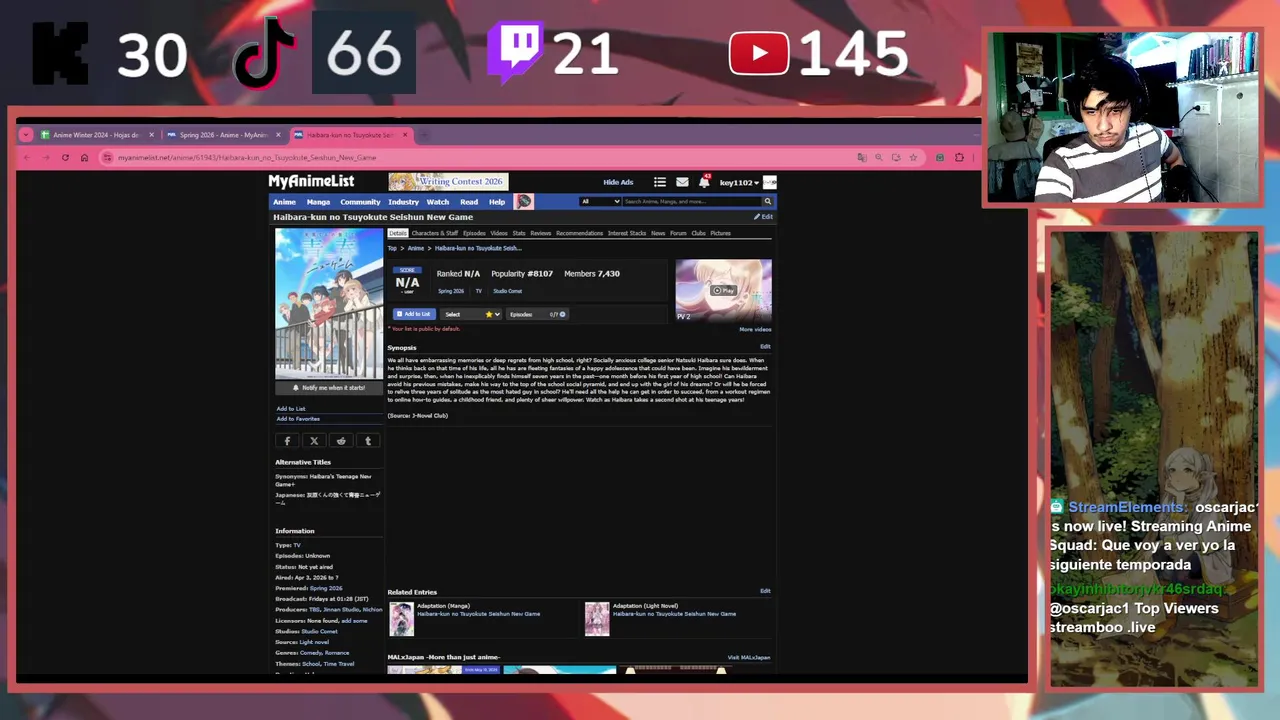This screenshot has width=1280, height=720.
Task: Click the zoom magnifier icon in address bar
Action: pyautogui.click(x=879, y=157)
